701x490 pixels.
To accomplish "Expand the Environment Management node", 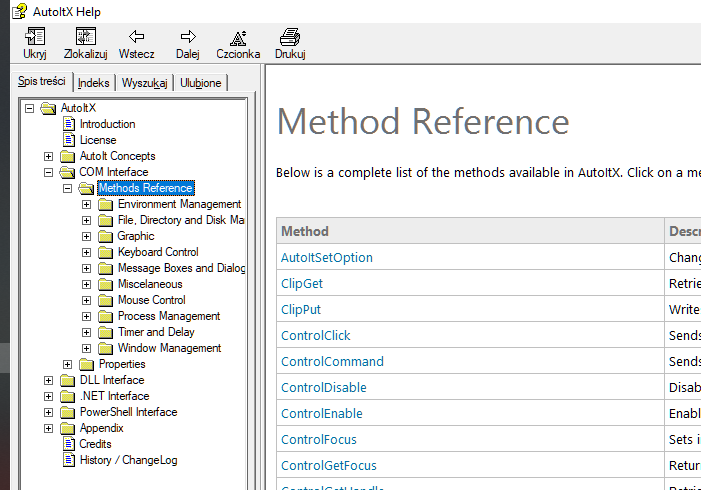I will (86, 204).
